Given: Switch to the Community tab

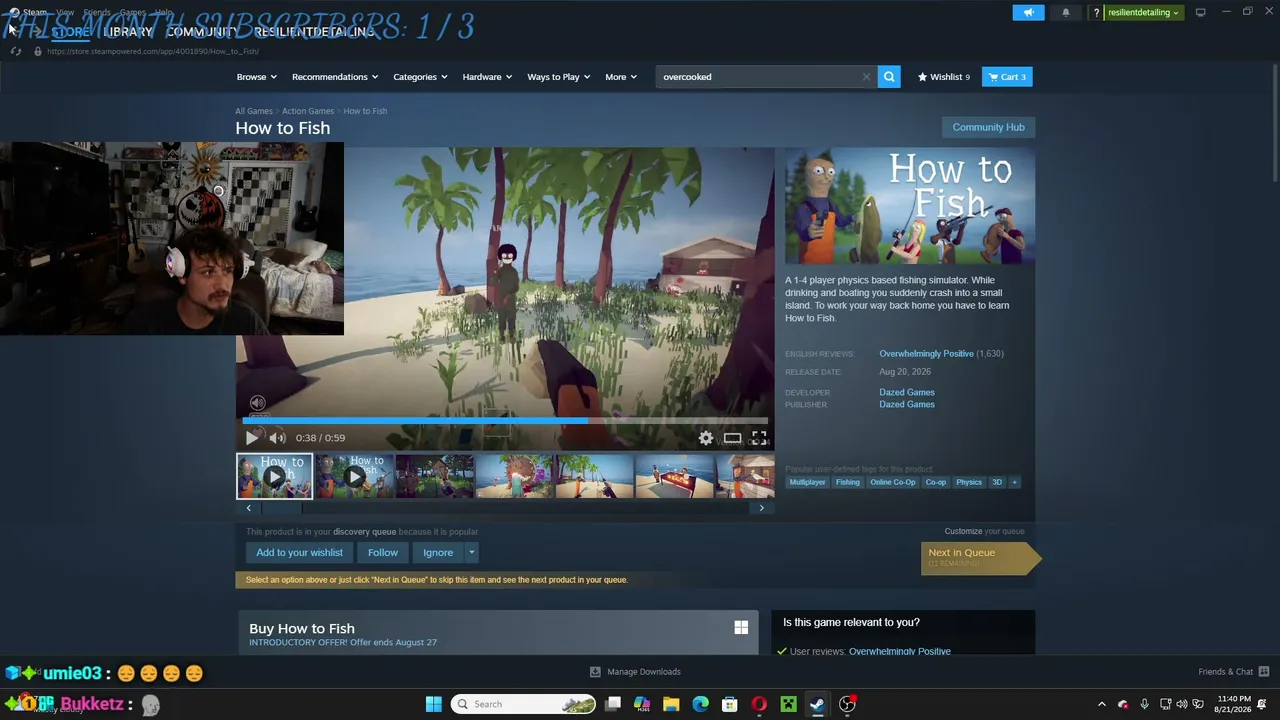Looking at the screenshot, I should (x=202, y=32).
